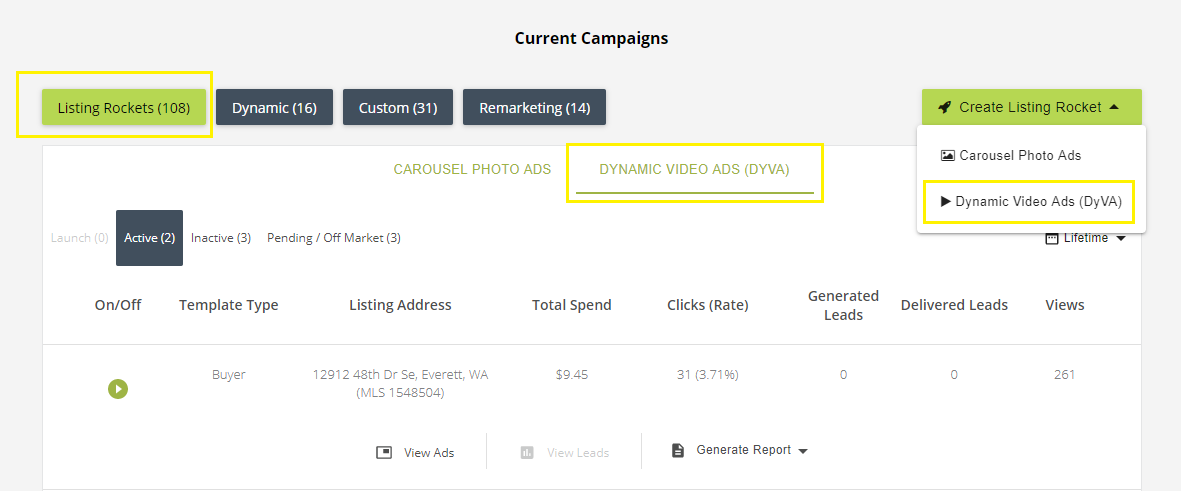The height and width of the screenshot is (491, 1181).
Task: Open the Custom (31) campaigns
Action: pos(397,107)
